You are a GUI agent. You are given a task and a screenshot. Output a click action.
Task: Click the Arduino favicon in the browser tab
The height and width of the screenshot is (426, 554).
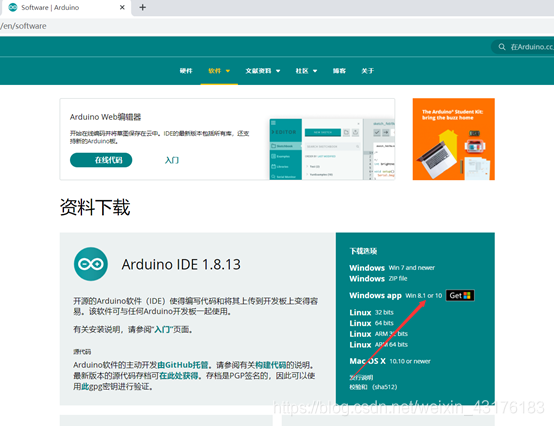point(13,7)
